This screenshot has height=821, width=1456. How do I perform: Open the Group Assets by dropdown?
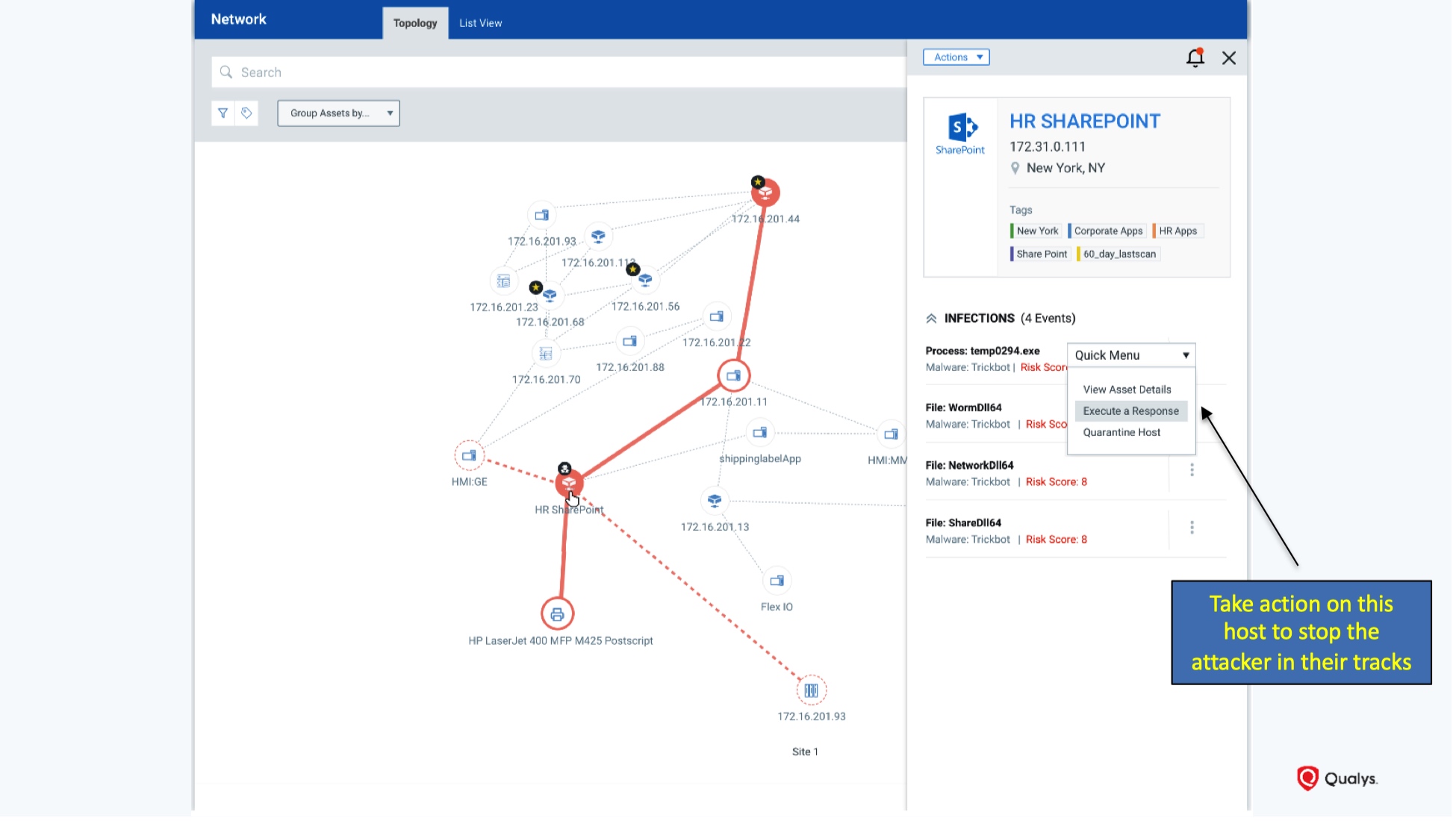click(x=338, y=113)
